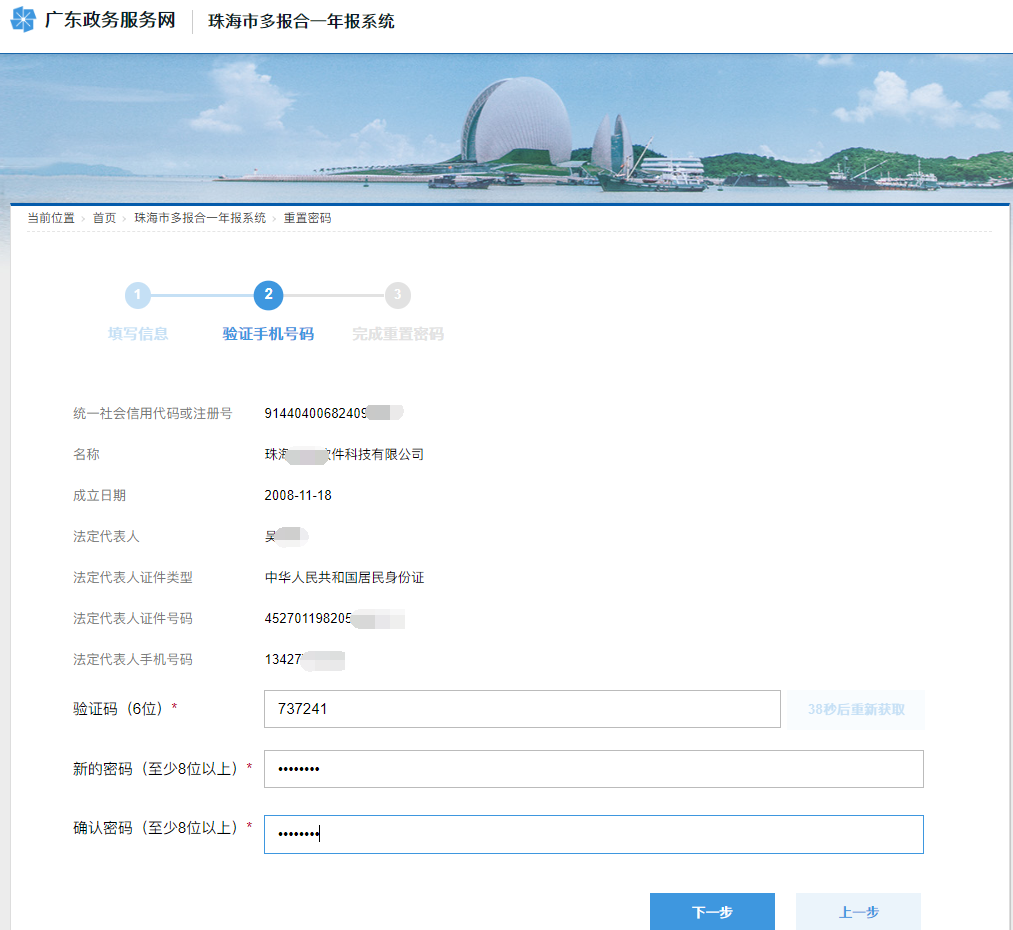Screen dimensions: 1013x930
Task: Open 珠海市多报合一年报系统 breadcrumb link
Action: coord(200,218)
